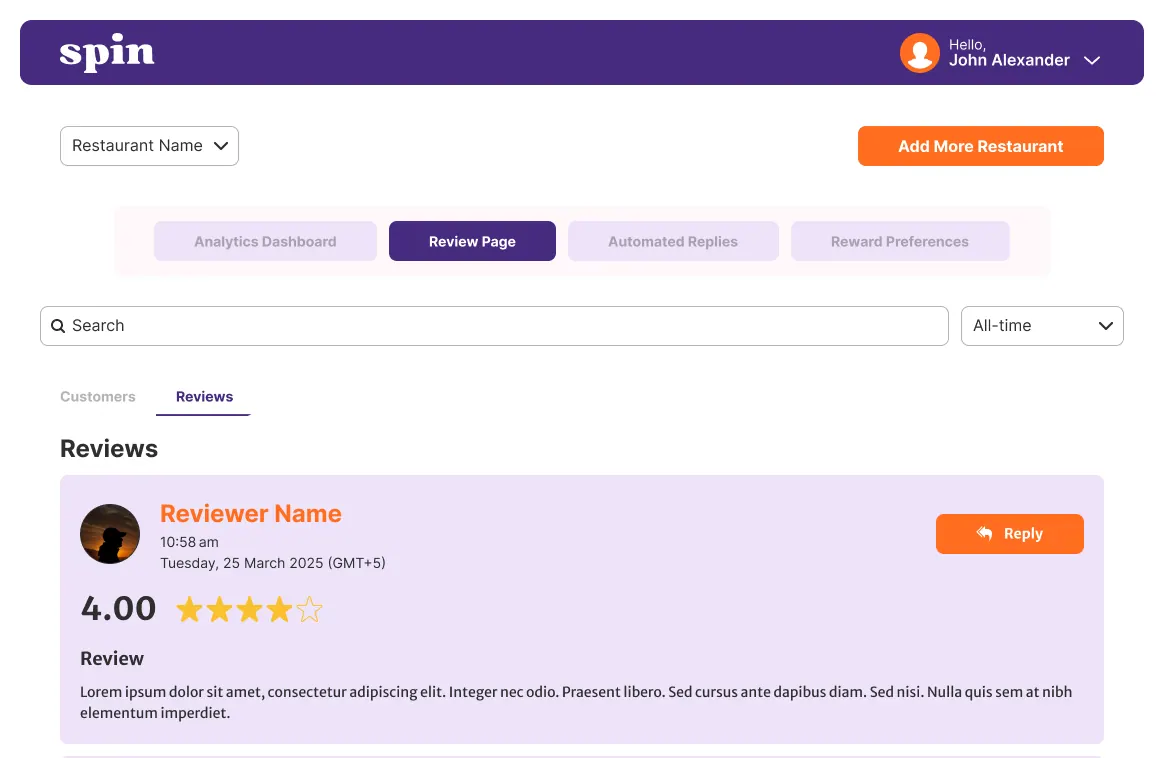Click the spin logo
Image resolution: width=1164 pixels, height=758 pixels.
tap(107, 53)
